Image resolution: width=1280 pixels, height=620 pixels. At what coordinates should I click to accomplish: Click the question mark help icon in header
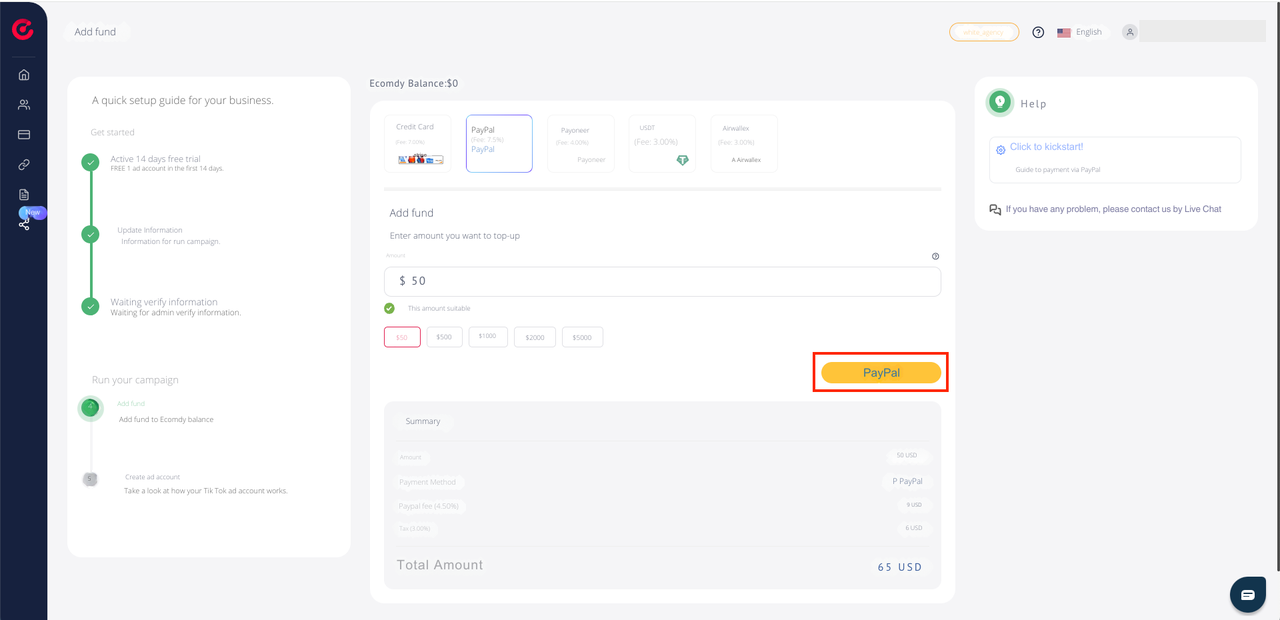[x=1038, y=32]
